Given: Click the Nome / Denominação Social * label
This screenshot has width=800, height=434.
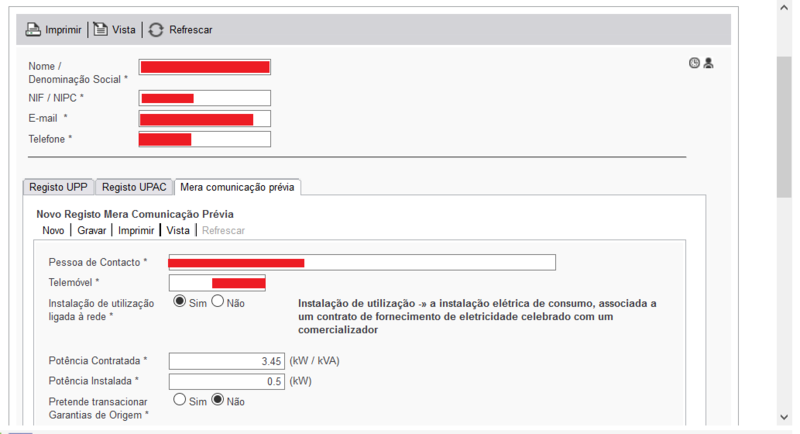Looking at the screenshot, I should click(78, 73).
